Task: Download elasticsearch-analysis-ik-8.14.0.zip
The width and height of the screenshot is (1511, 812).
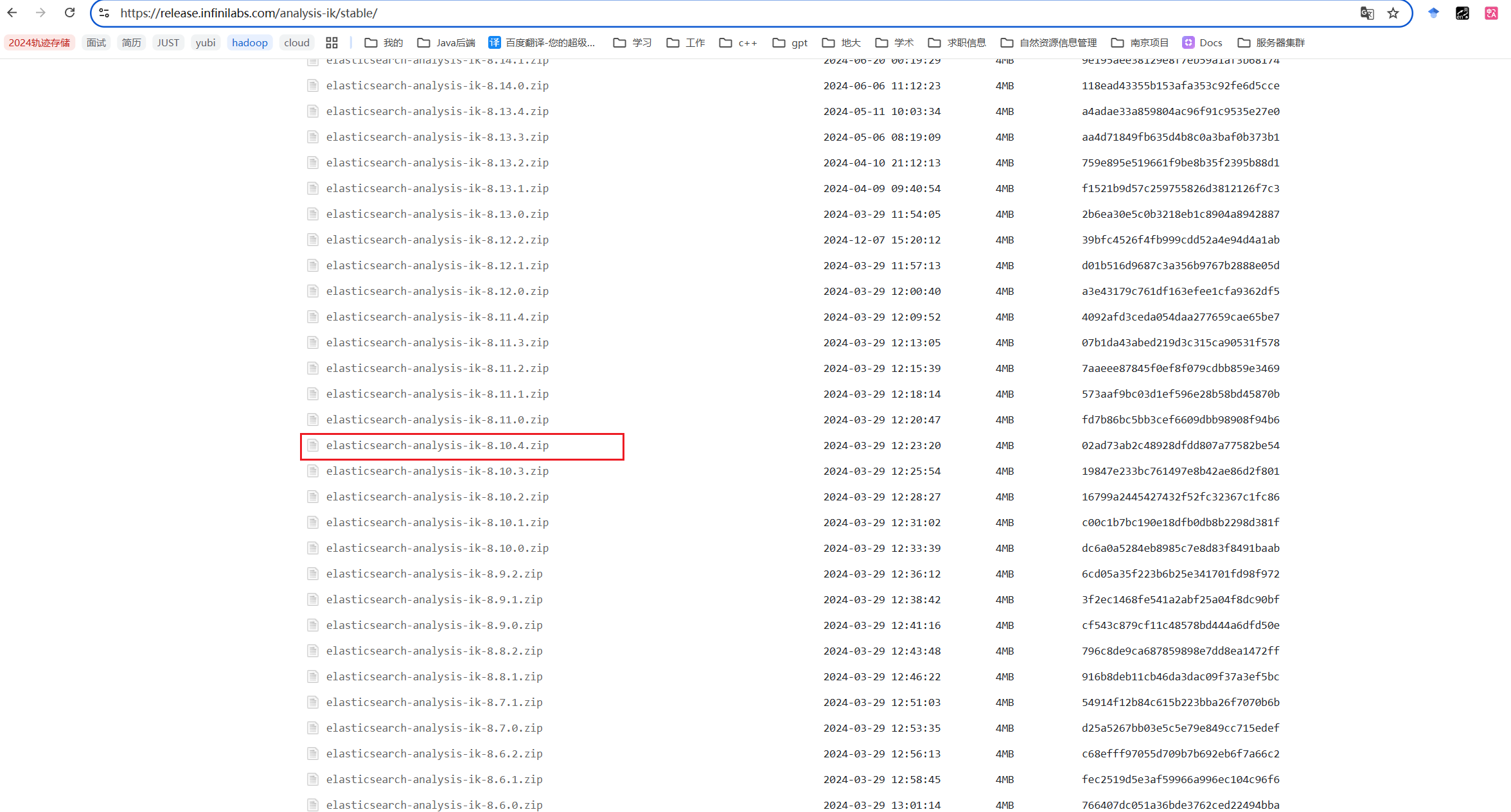Action: coord(437,85)
